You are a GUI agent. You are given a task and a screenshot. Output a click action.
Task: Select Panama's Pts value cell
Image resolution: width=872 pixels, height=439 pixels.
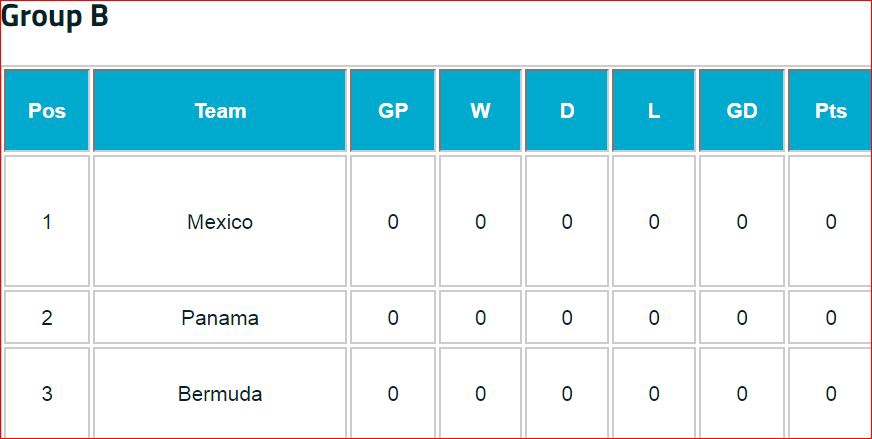[x=830, y=318]
